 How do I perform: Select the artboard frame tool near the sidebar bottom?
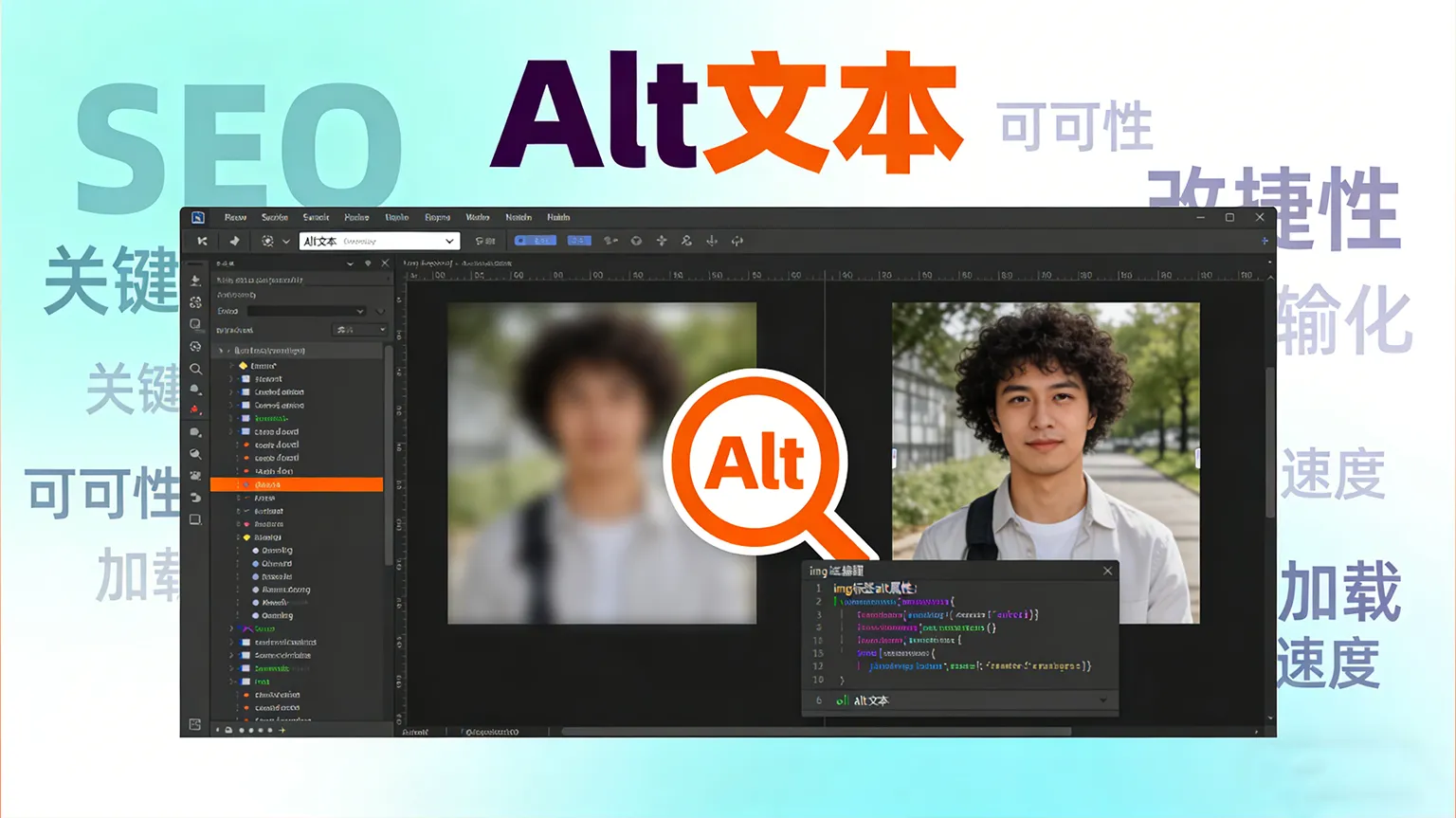pos(195,518)
